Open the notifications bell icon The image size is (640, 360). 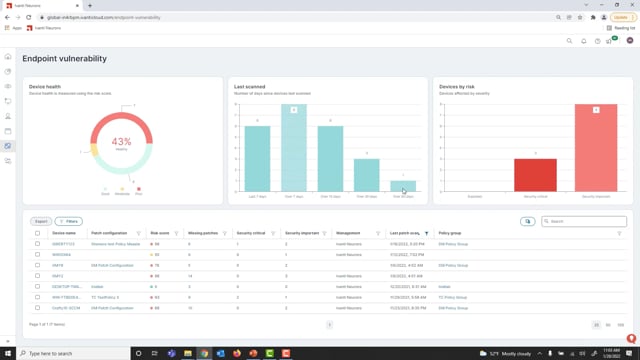click(x=584, y=41)
